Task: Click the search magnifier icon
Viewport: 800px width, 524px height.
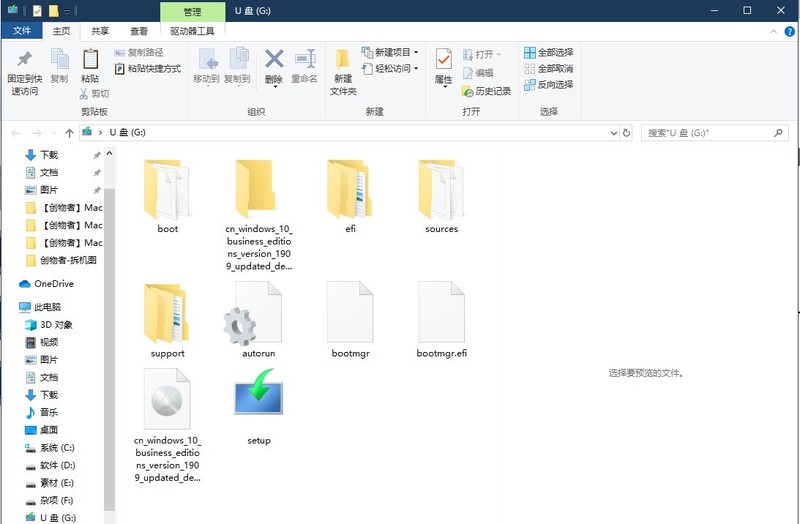Action: [x=778, y=133]
